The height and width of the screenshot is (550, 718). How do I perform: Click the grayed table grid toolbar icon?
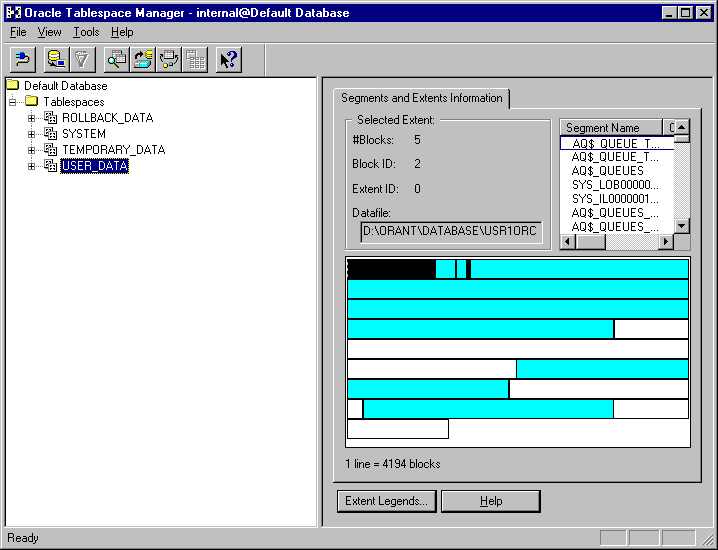point(195,60)
